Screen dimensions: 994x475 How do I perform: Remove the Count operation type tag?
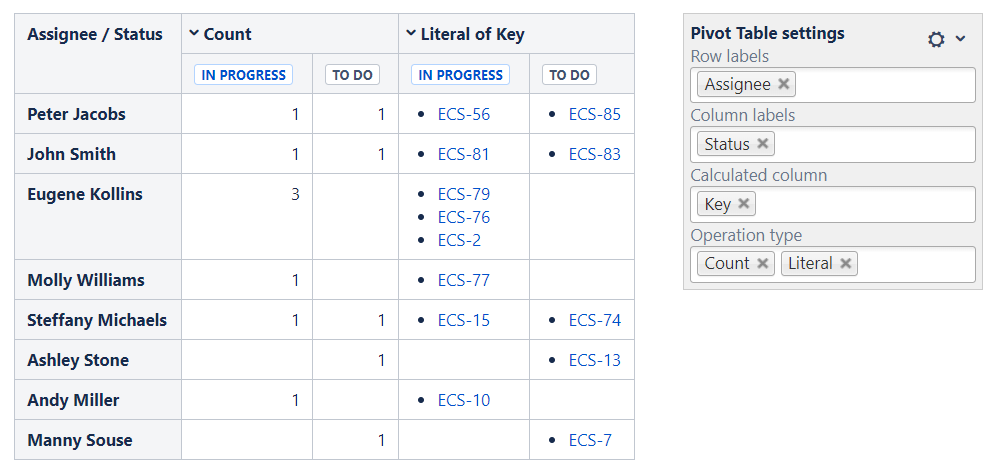click(x=763, y=263)
